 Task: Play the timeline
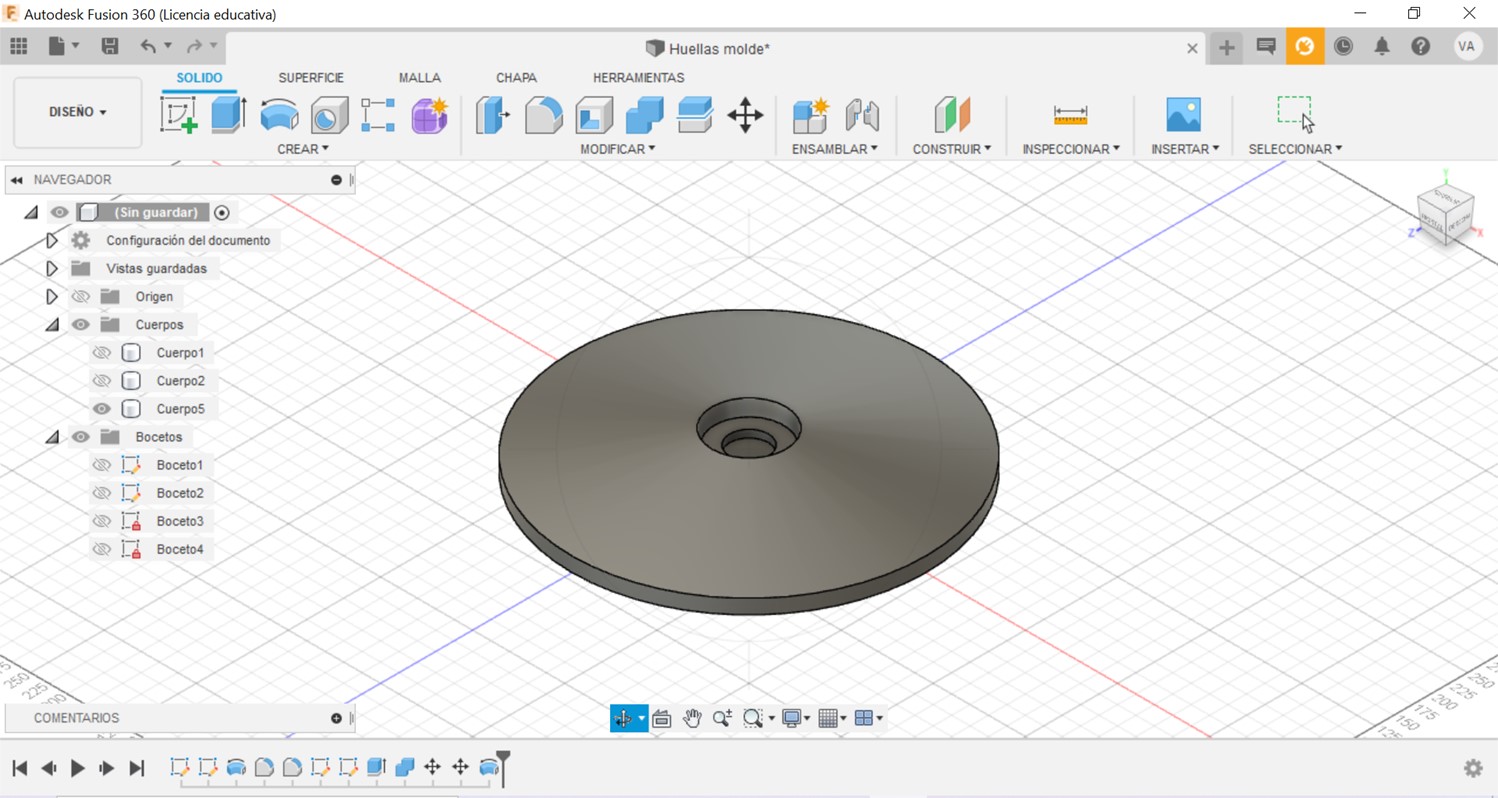click(78, 768)
